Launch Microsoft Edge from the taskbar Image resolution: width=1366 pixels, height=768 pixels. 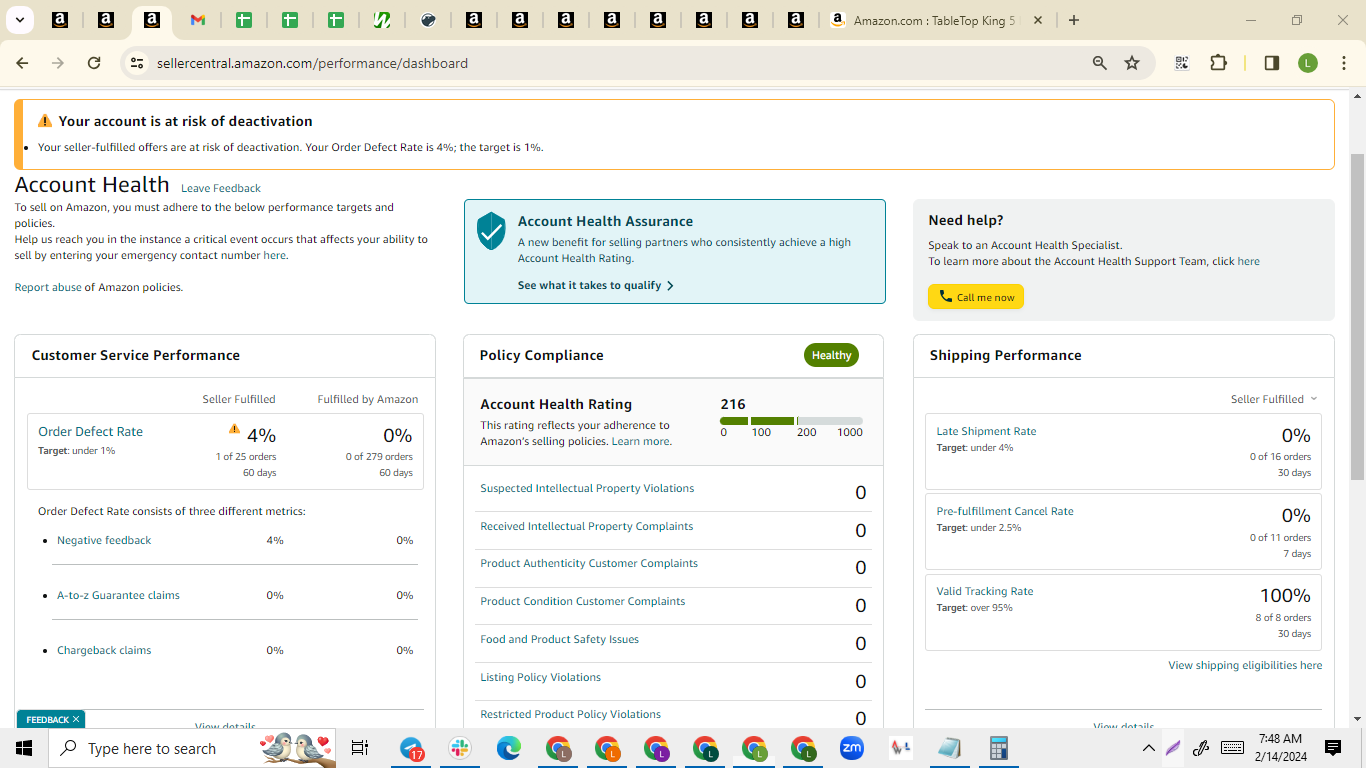pos(510,748)
